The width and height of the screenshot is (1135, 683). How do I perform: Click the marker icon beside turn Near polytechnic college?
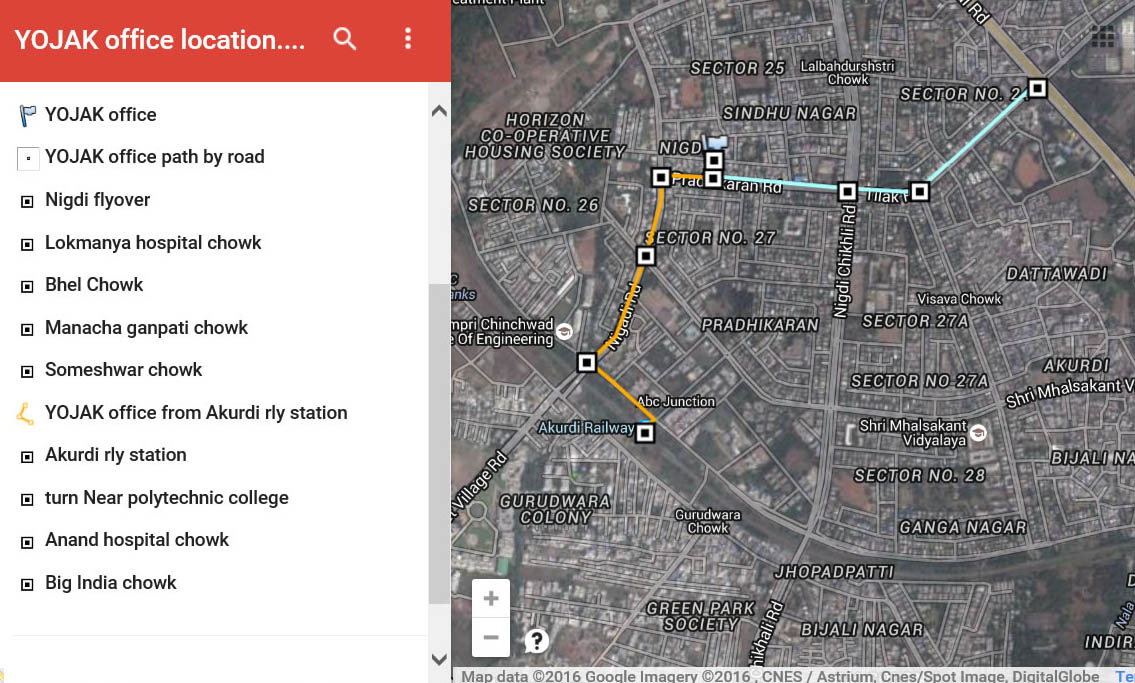coord(27,497)
